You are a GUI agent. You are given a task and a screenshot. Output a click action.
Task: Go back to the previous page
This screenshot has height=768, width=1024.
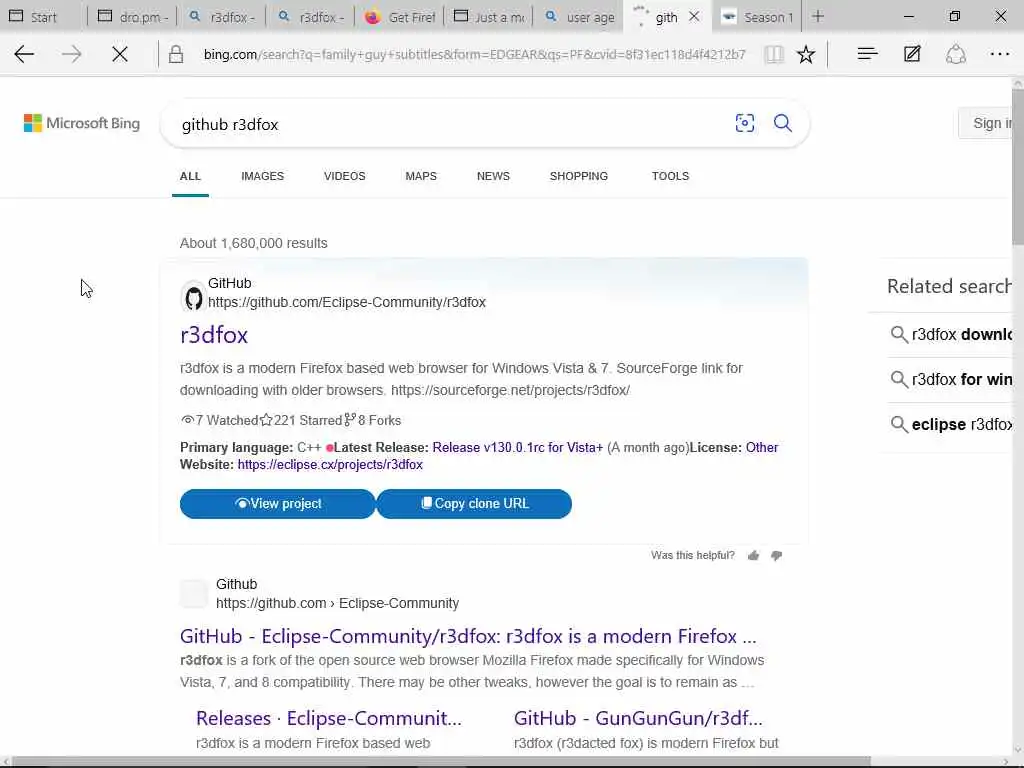pyautogui.click(x=24, y=54)
